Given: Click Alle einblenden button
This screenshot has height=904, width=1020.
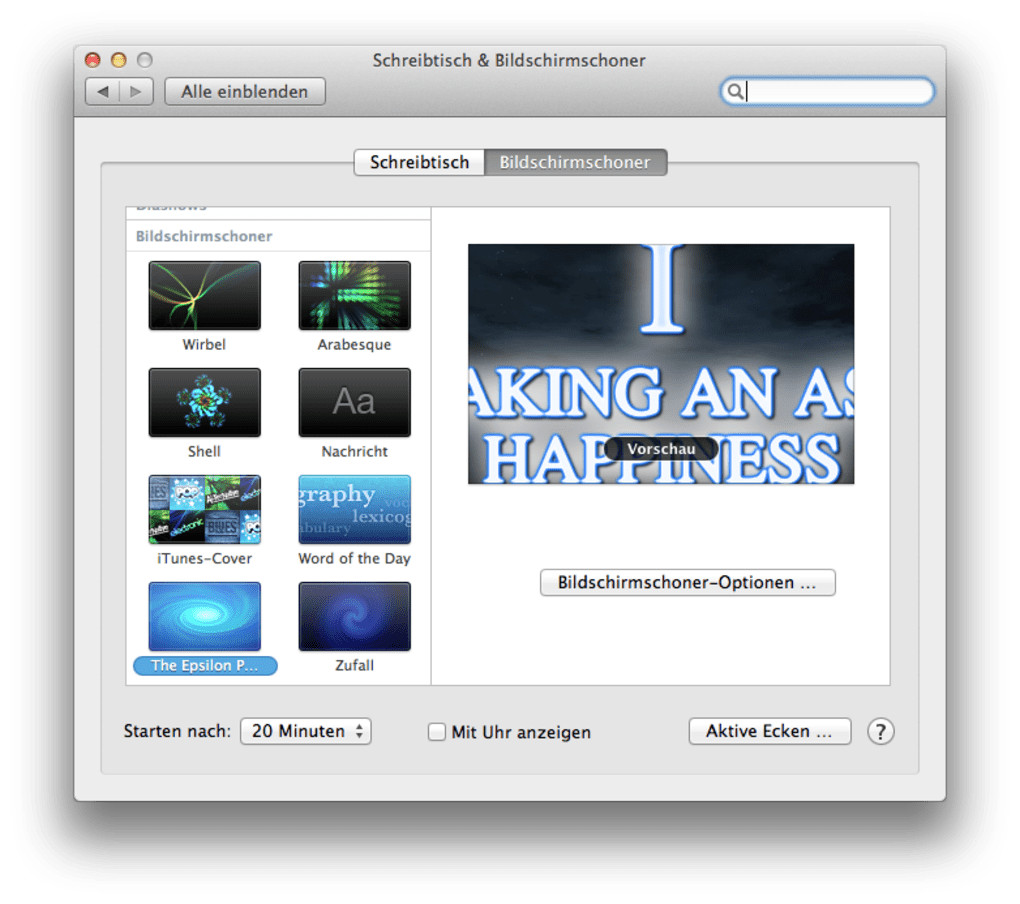Looking at the screenshot, I should (245, 92).
